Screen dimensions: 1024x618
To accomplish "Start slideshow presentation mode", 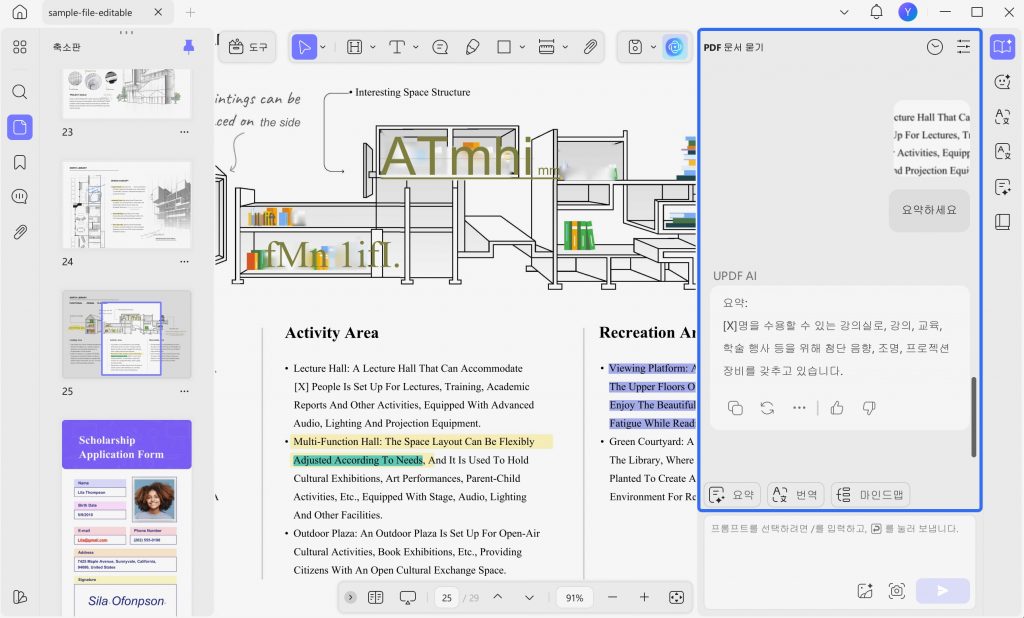I will point(408,597).
